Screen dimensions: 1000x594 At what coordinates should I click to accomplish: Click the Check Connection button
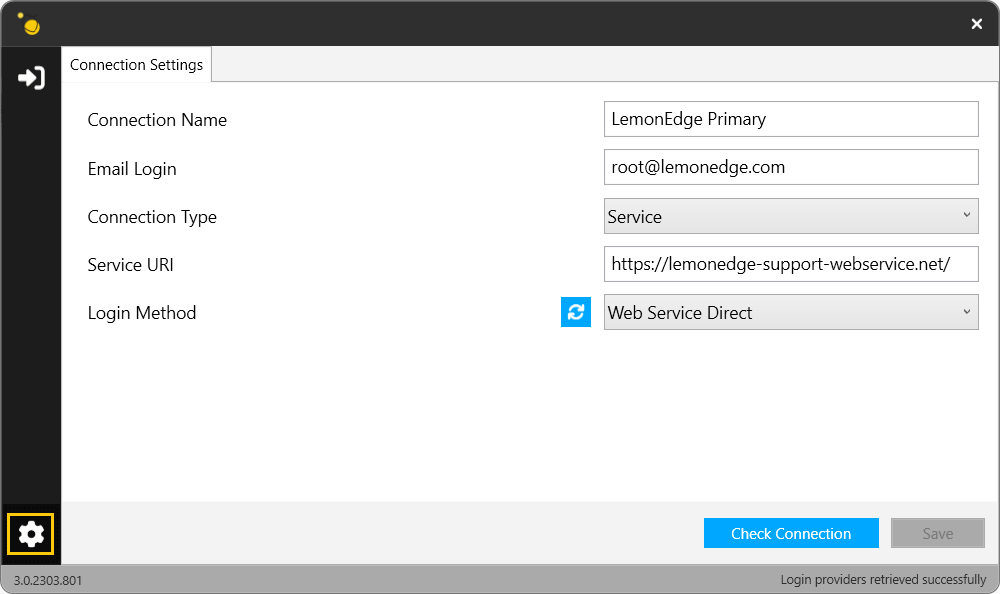(791, 533)
